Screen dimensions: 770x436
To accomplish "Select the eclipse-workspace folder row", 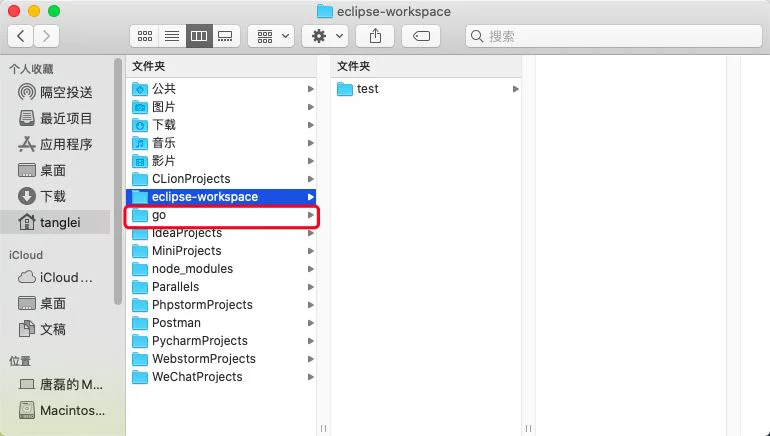I will (221, 197).
